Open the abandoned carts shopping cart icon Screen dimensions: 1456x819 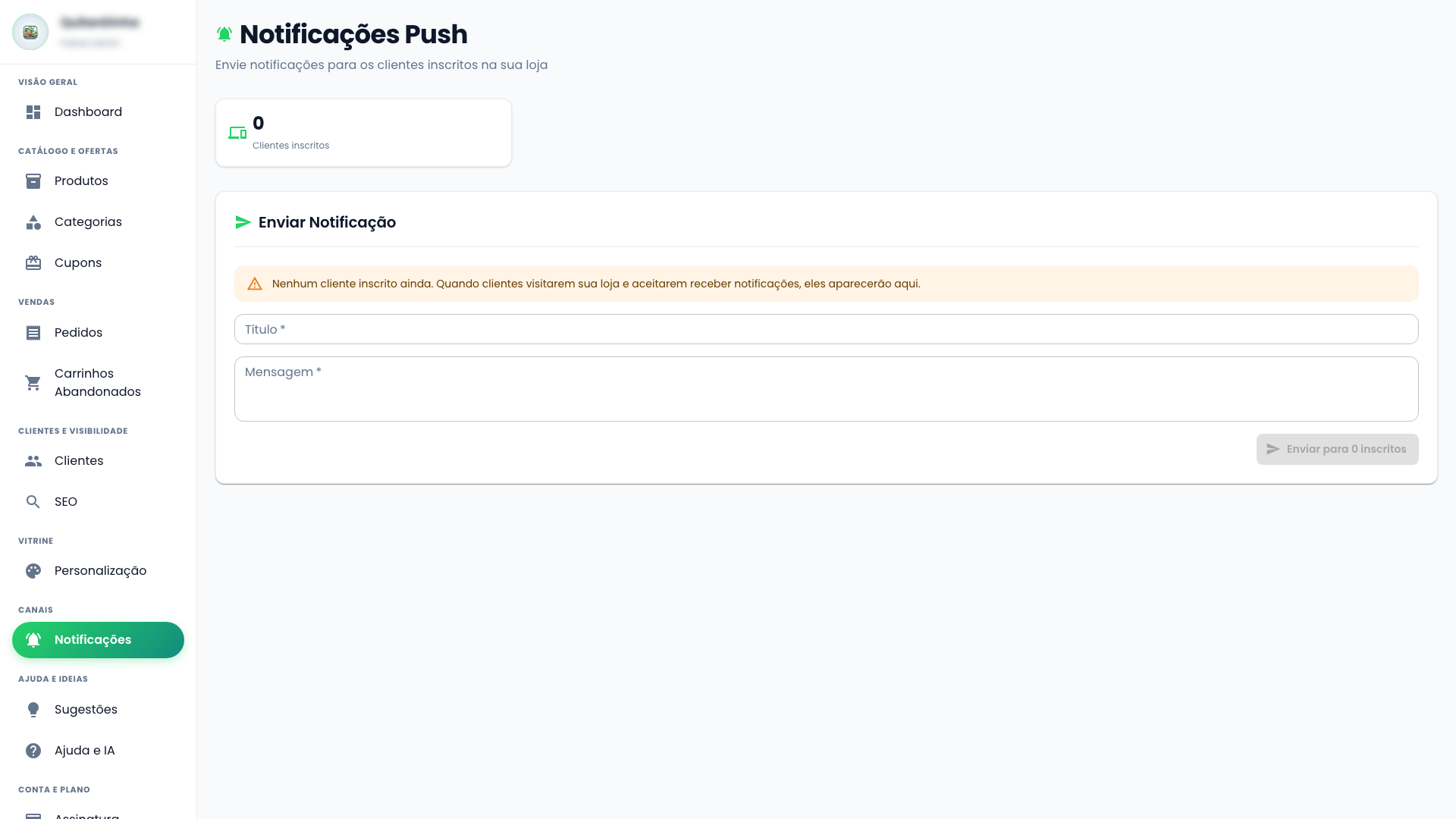[33, 383]
